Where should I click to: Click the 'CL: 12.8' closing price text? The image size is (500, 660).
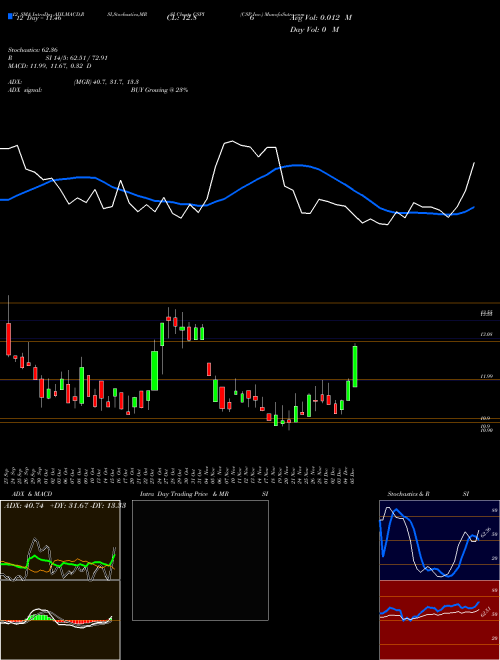coord(182,18)
